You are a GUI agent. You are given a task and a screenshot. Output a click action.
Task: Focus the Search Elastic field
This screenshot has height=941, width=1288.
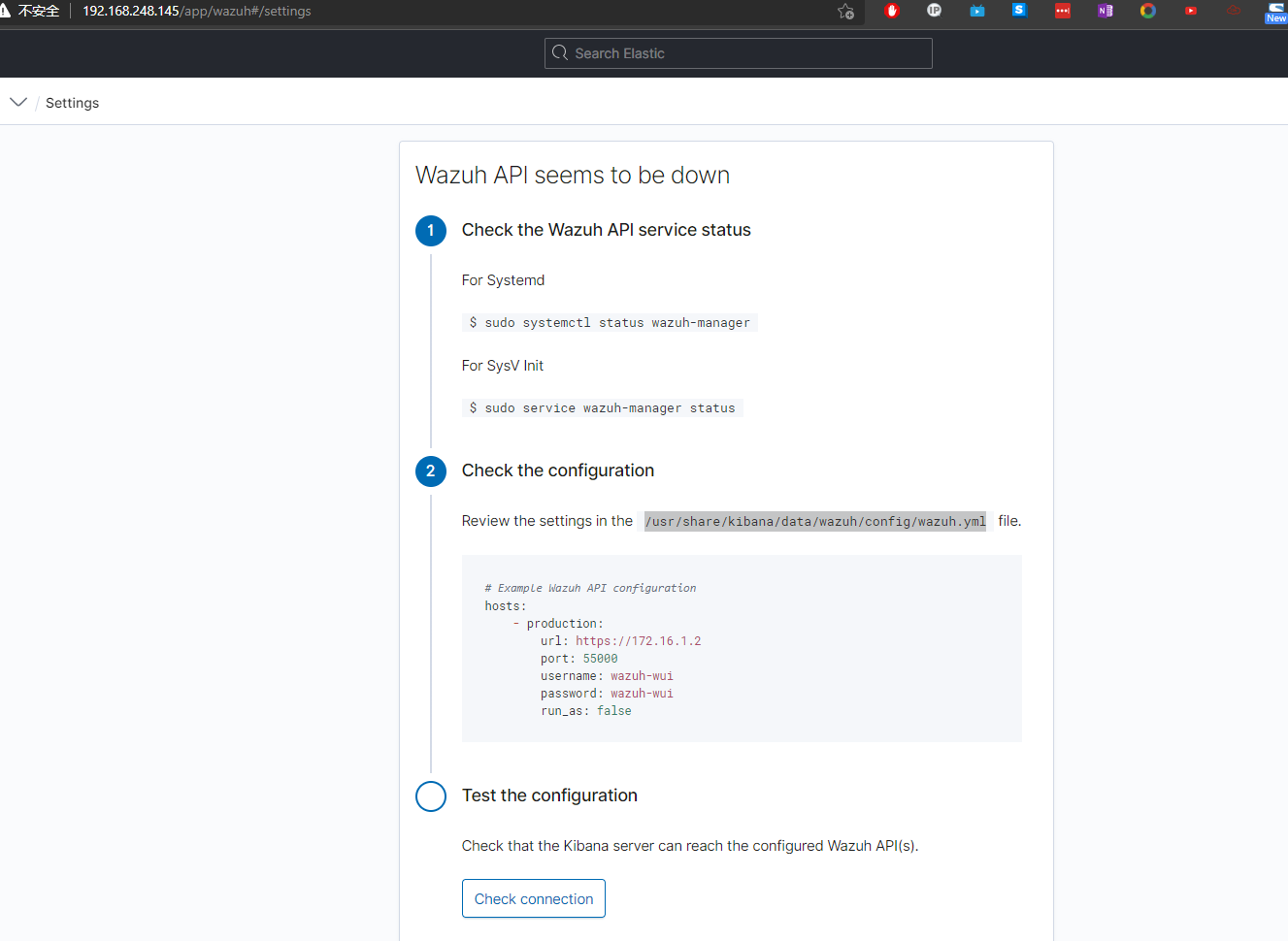(739, 53)
